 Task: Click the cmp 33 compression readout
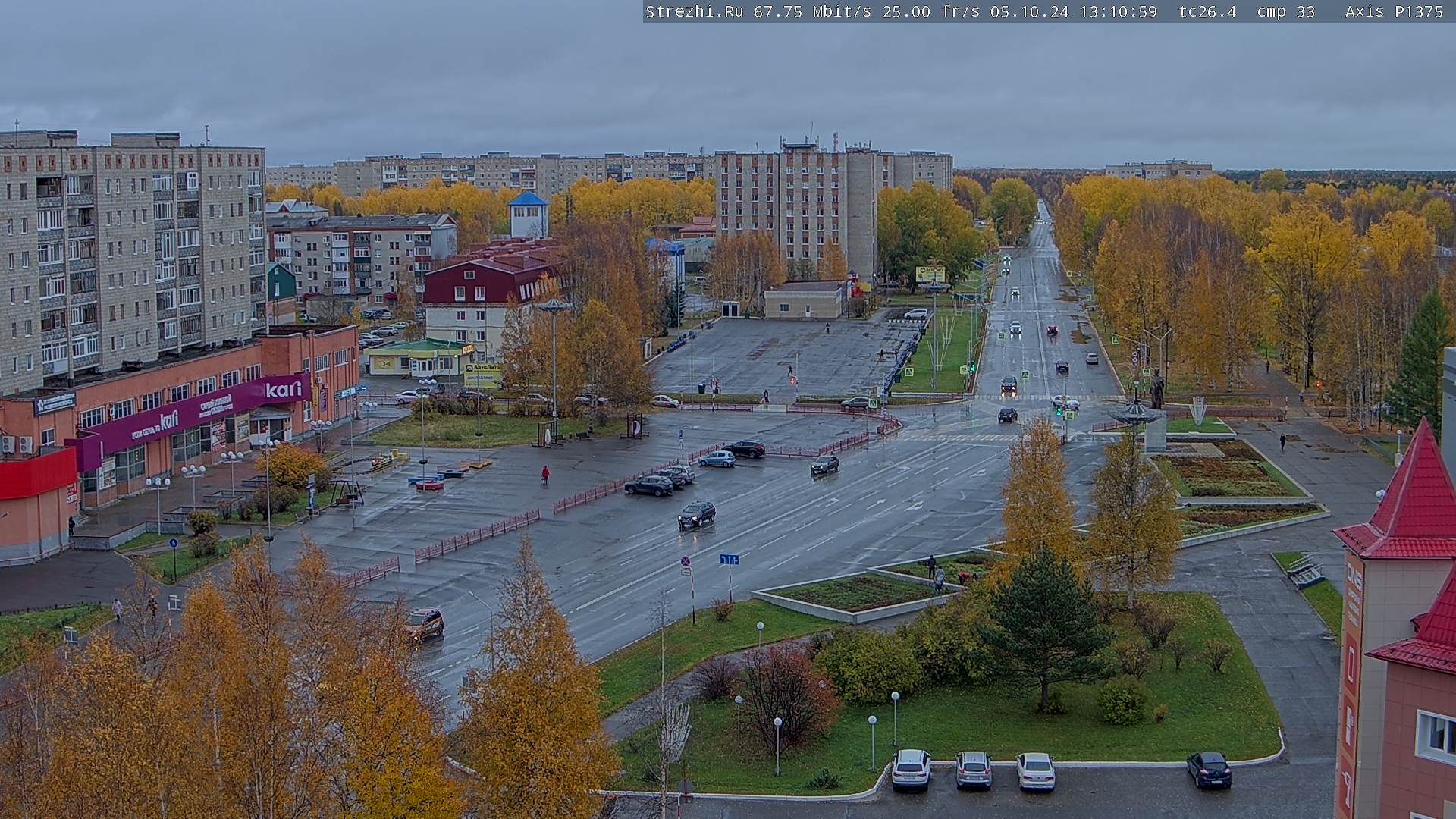(x=1285, y=11)
